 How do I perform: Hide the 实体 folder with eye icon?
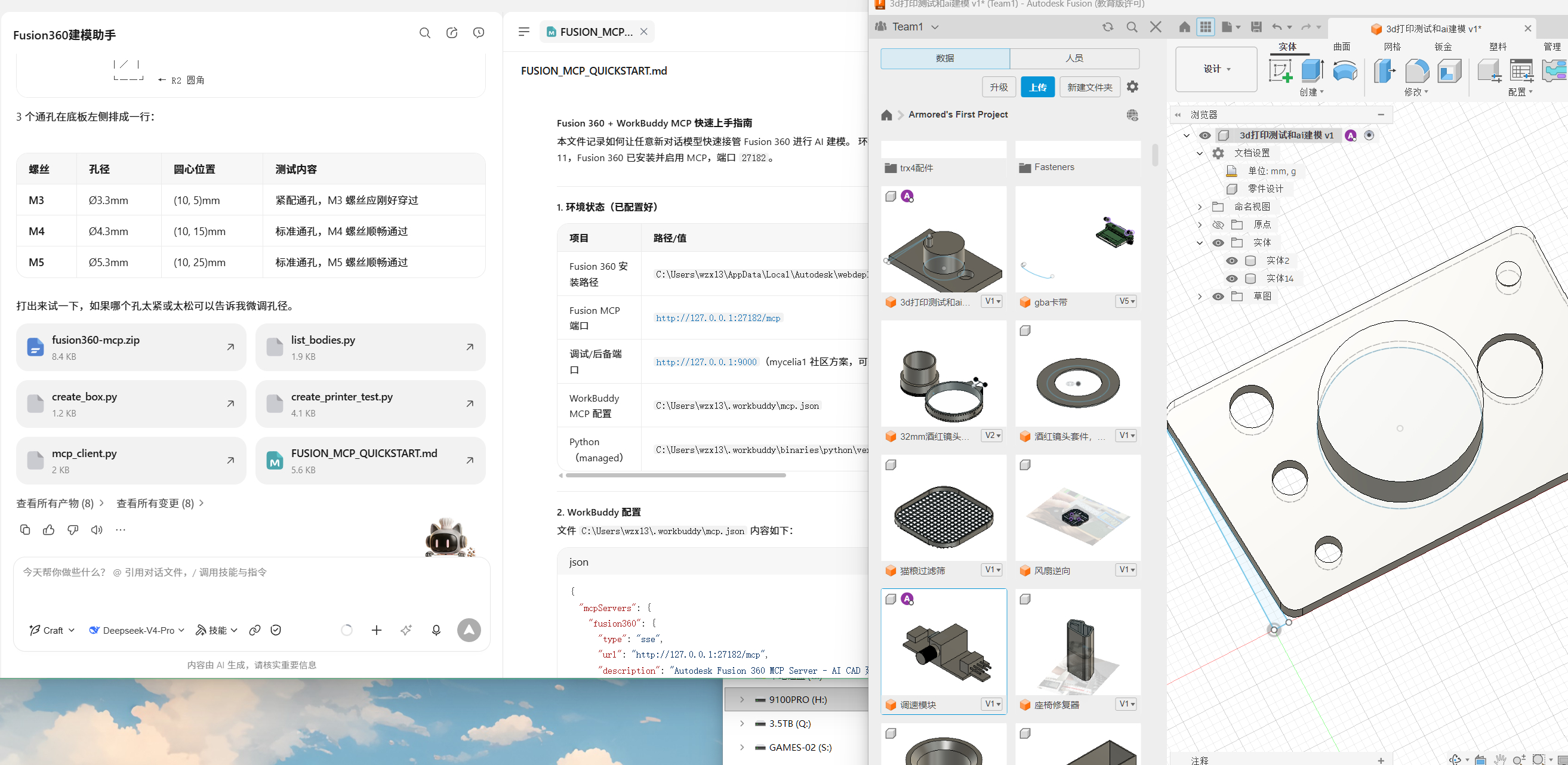coord(1218,243)
